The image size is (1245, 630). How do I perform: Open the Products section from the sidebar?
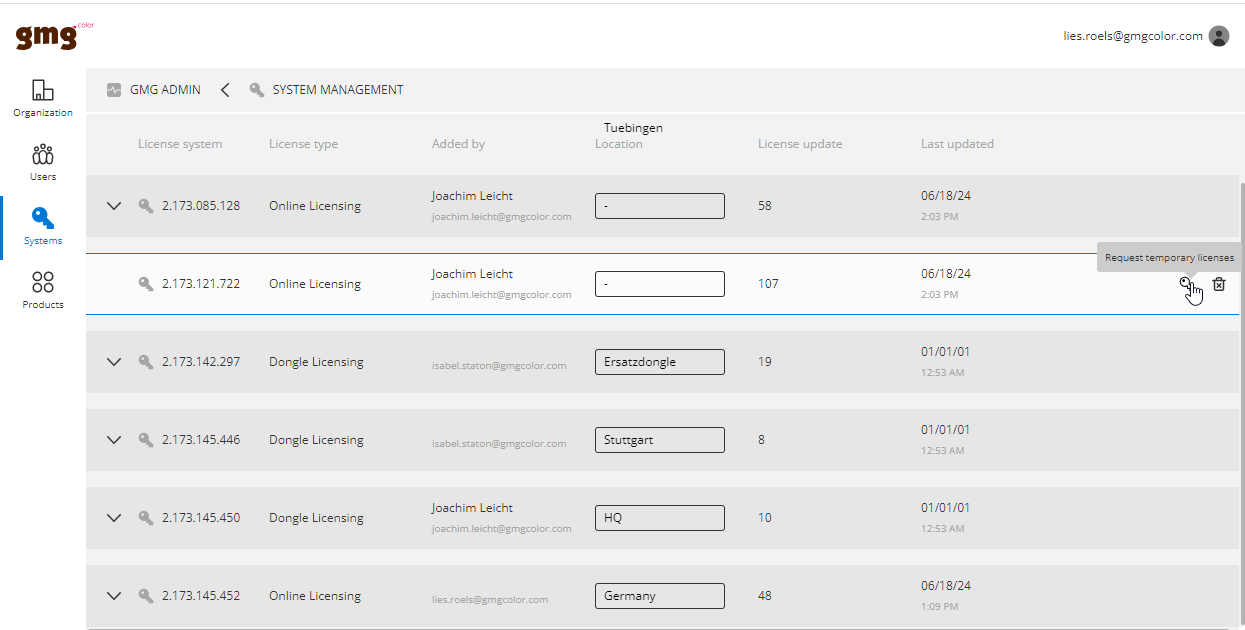pos(42,288)
